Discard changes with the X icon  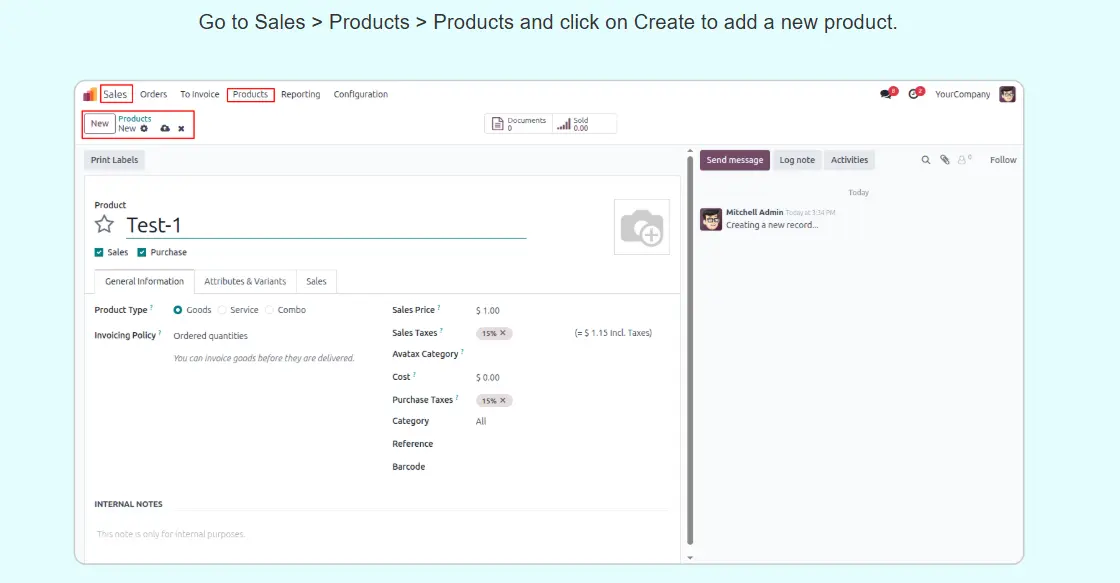pos(181,129)
